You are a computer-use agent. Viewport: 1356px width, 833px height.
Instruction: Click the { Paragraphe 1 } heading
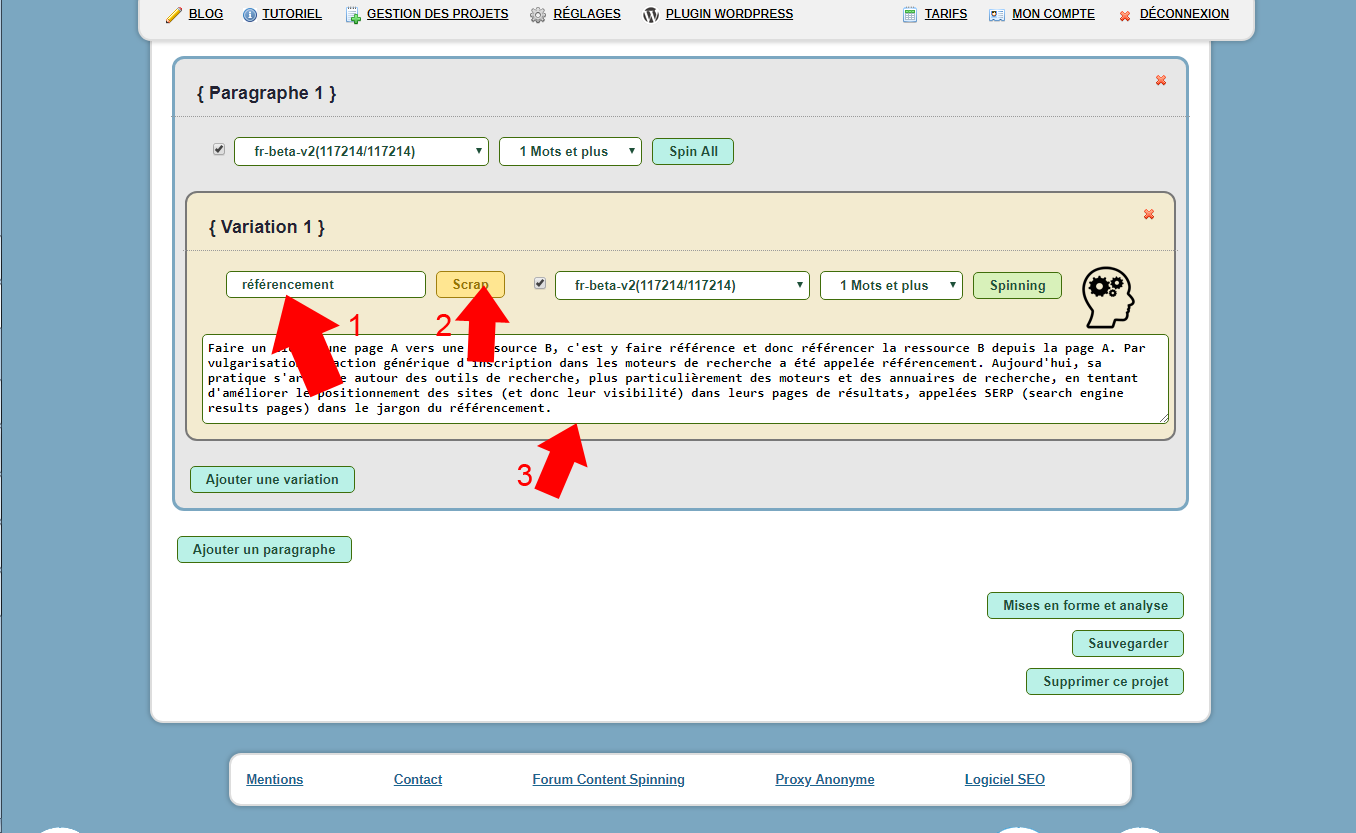tap(267, 93)
